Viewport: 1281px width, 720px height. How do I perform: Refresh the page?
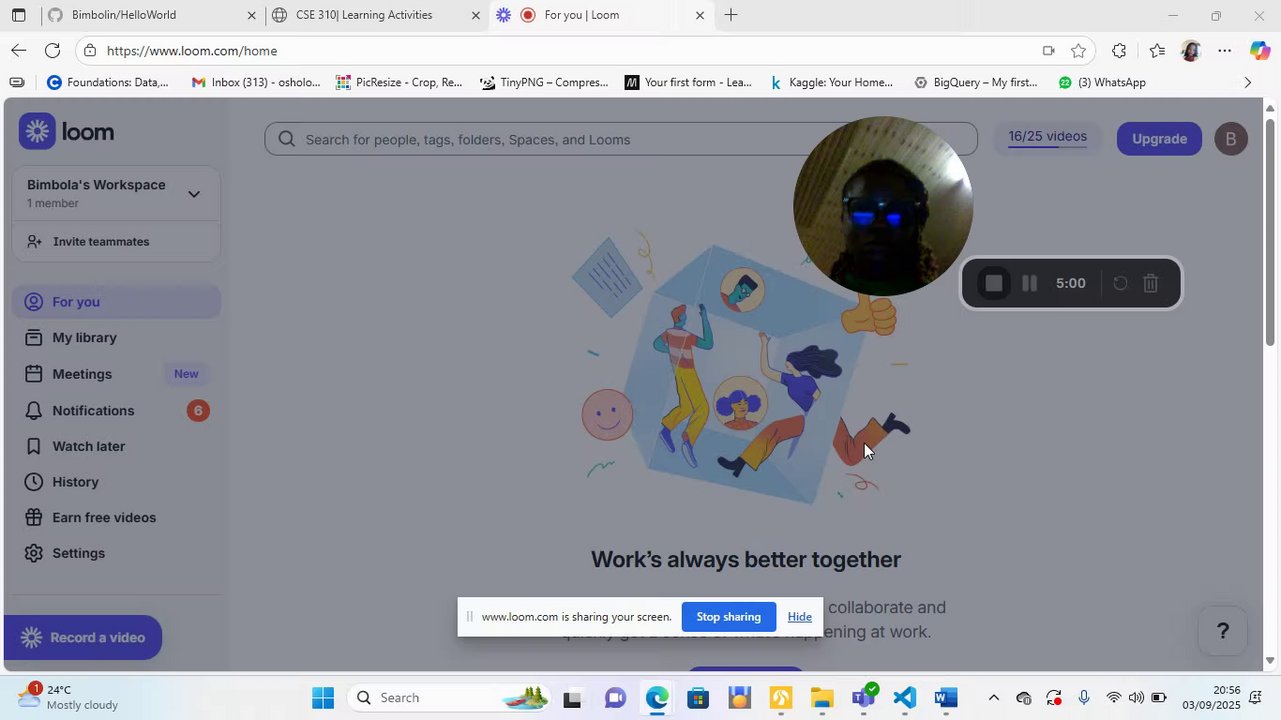[52, 51]
